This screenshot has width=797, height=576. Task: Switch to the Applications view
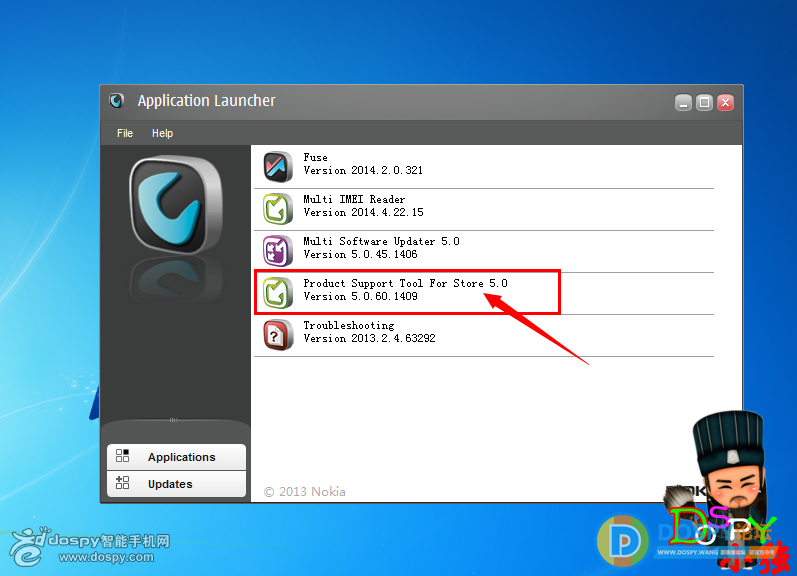click(176, 457)
